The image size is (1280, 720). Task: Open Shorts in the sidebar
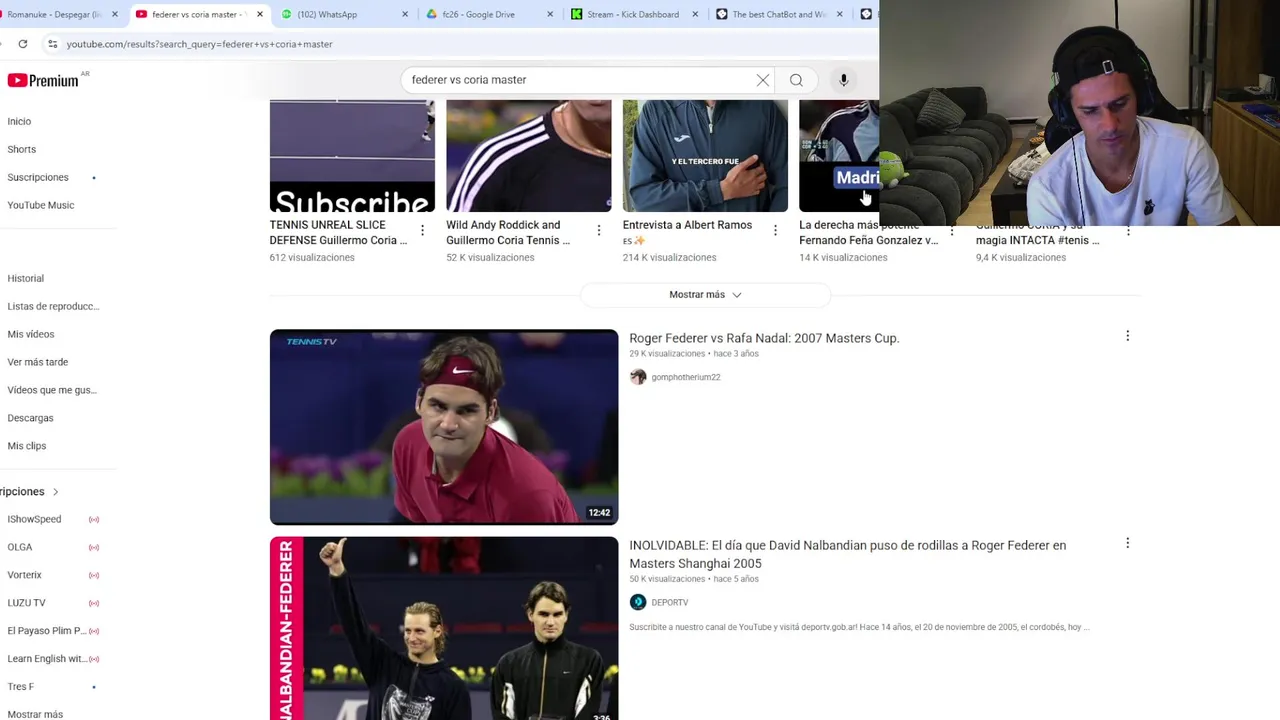(x=21, y=149)
